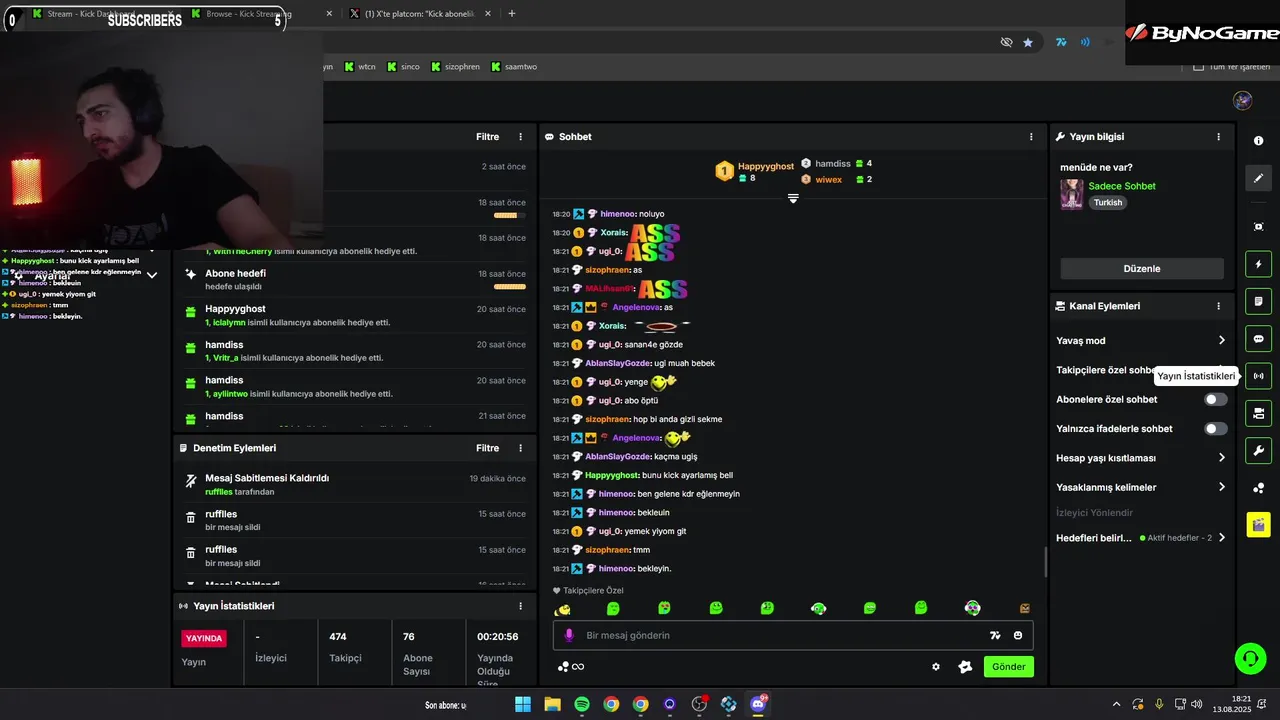Screen dimensions: 1280x720
Task: Open the info icon in right sidebar
Action: [x=1259, y=141]
